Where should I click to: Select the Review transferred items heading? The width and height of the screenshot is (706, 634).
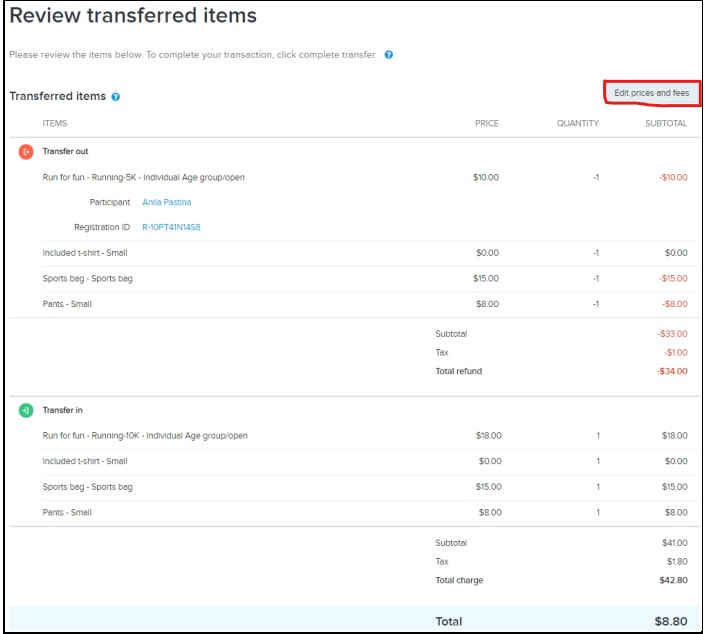[133, 16]
